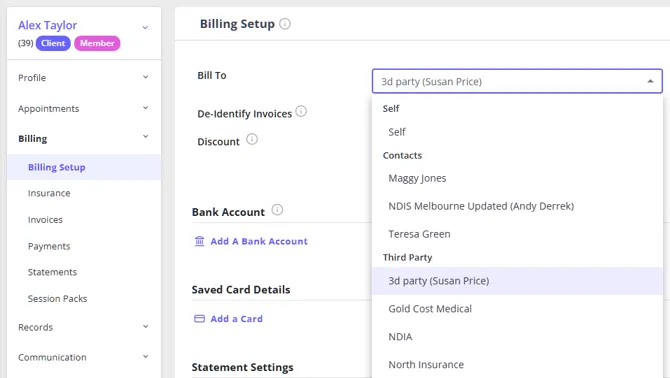Expand the Alex Taylor client chevron
The width and height of the screenshot is (670, 378).
pos(145,27)
